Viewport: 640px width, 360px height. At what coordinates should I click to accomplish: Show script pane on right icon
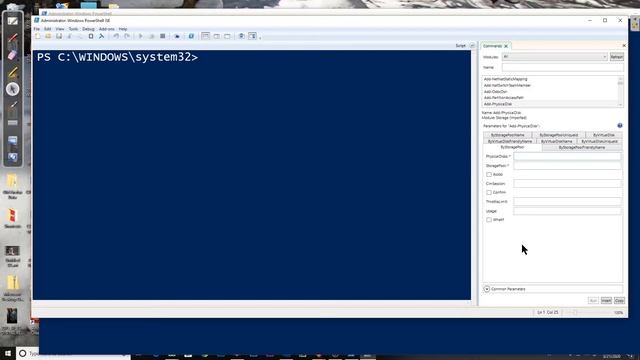(217, 36)
